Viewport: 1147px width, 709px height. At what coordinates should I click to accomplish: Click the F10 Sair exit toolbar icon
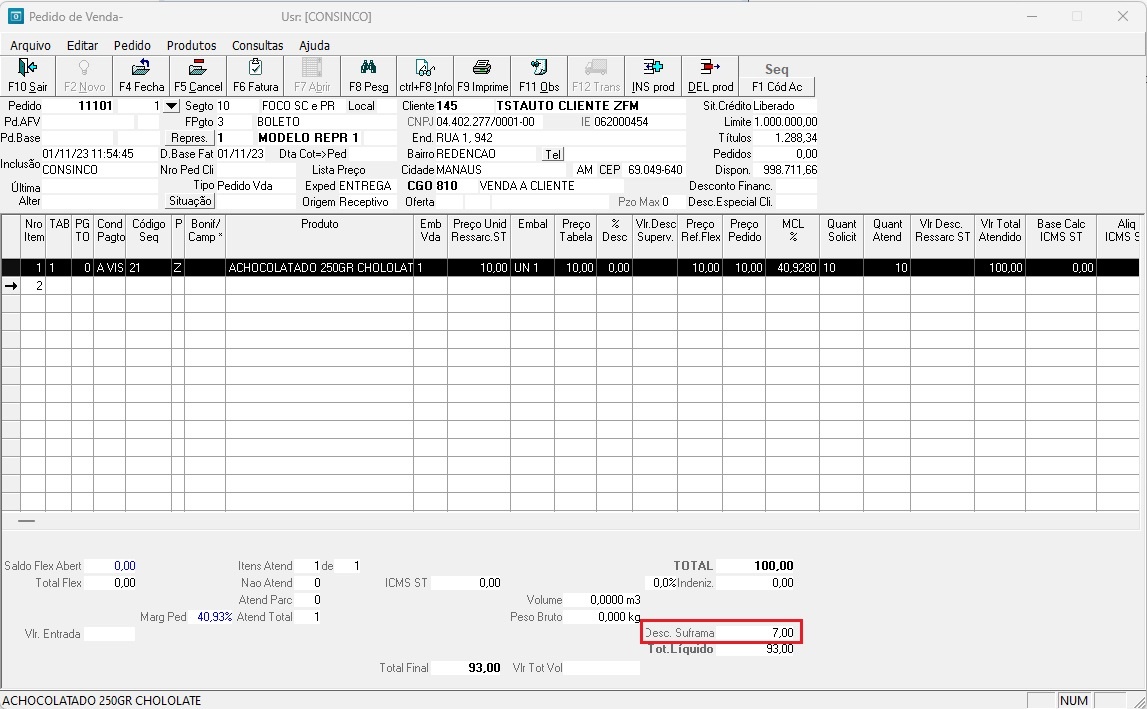coord(28,76)
